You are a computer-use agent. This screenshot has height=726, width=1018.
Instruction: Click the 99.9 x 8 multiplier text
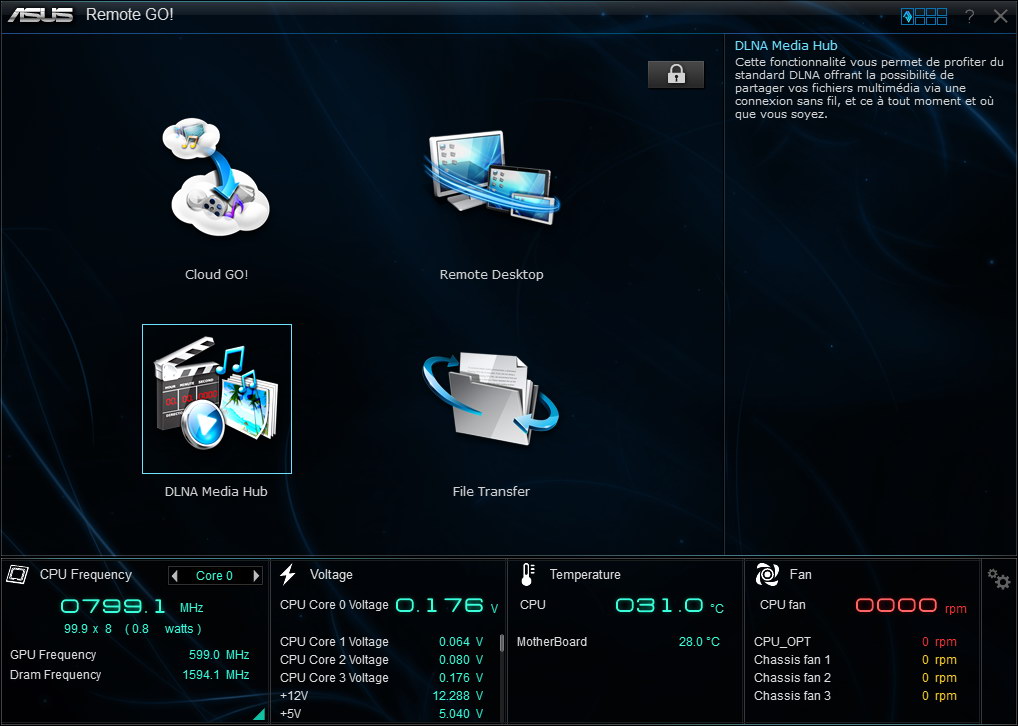[x=88, y=629]
